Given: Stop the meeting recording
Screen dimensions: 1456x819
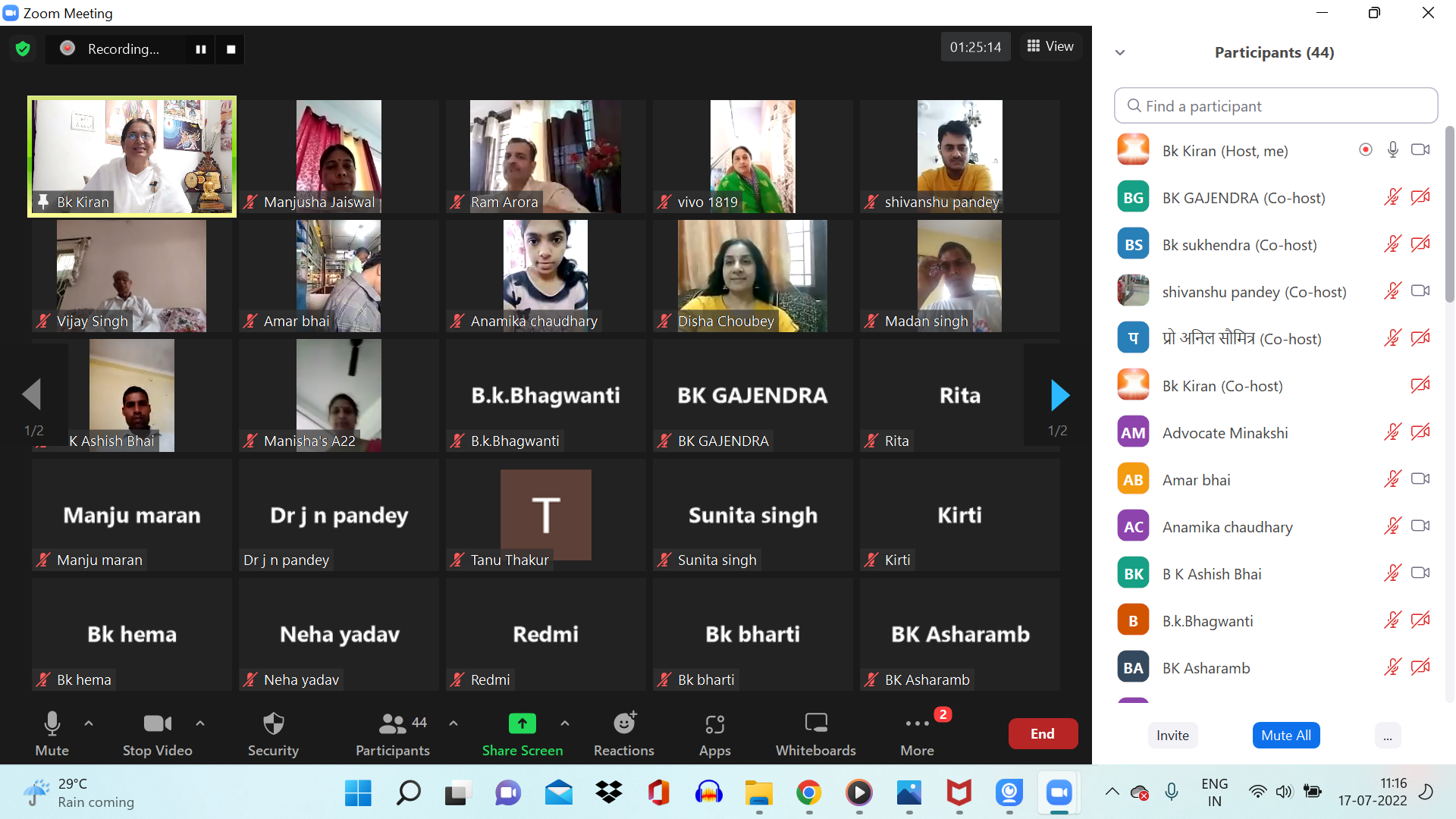Looking at the screenshot, I should click(x=231, y=49).
